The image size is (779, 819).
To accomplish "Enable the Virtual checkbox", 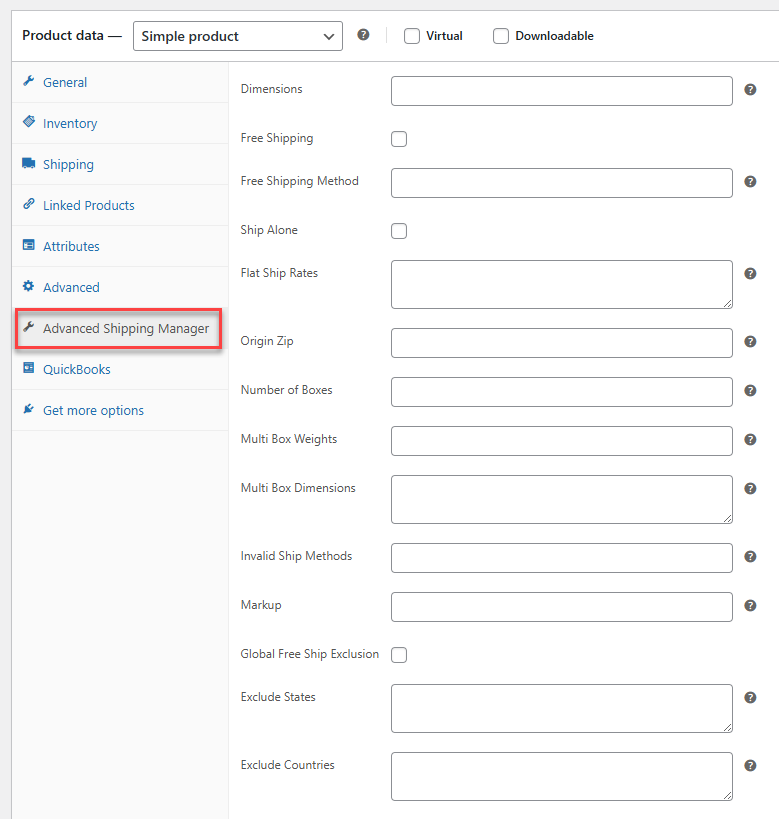I will 412,36.
